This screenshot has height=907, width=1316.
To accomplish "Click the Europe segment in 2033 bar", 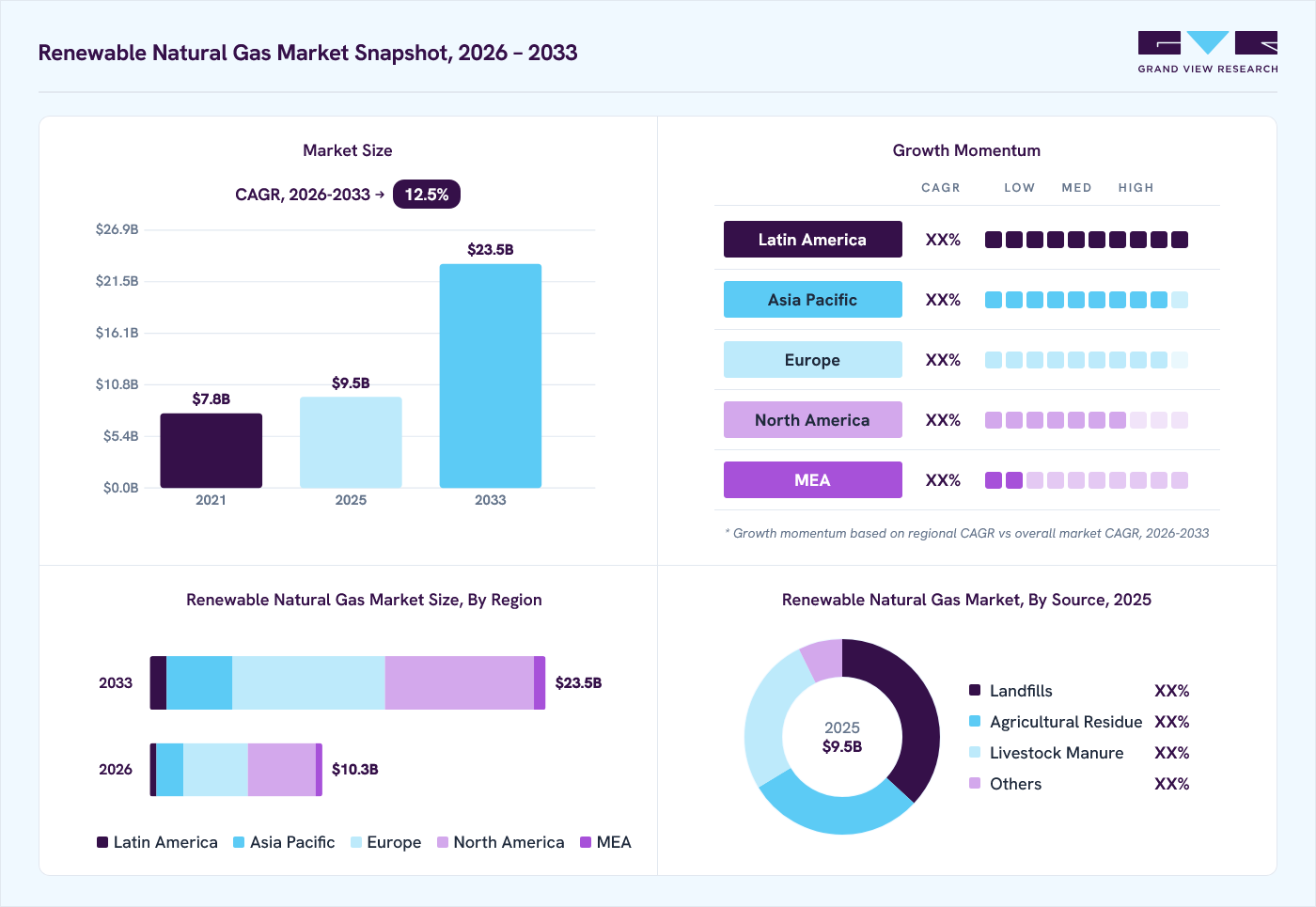I will tap(308, 682).
